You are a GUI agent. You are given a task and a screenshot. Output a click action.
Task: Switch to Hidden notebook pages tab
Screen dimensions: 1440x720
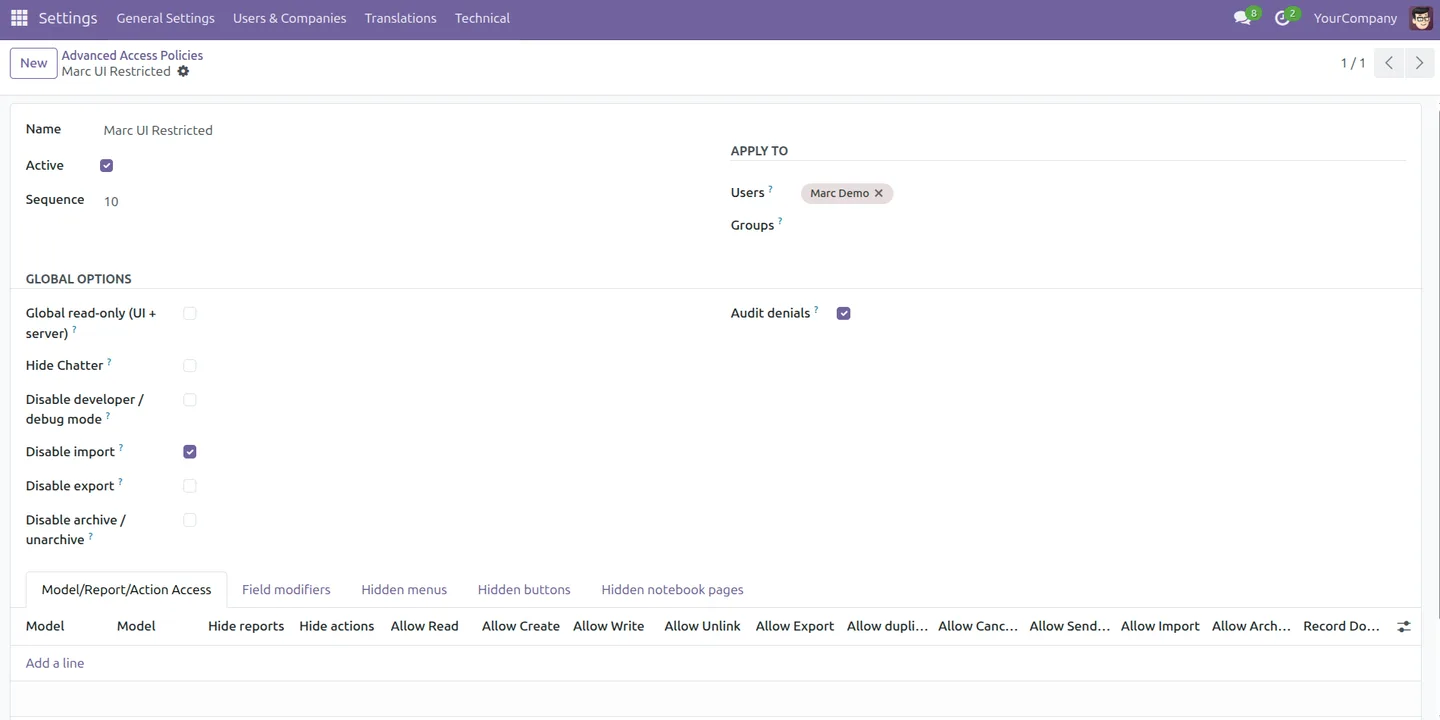tap(672, 590)
